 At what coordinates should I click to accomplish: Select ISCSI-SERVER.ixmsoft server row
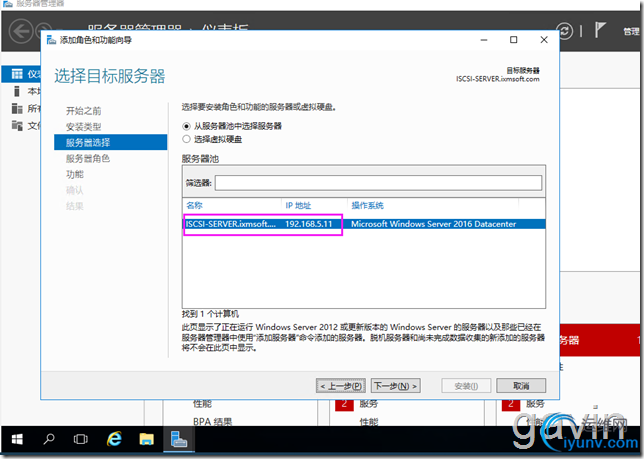pyautogui.click(x=364, y=224)
